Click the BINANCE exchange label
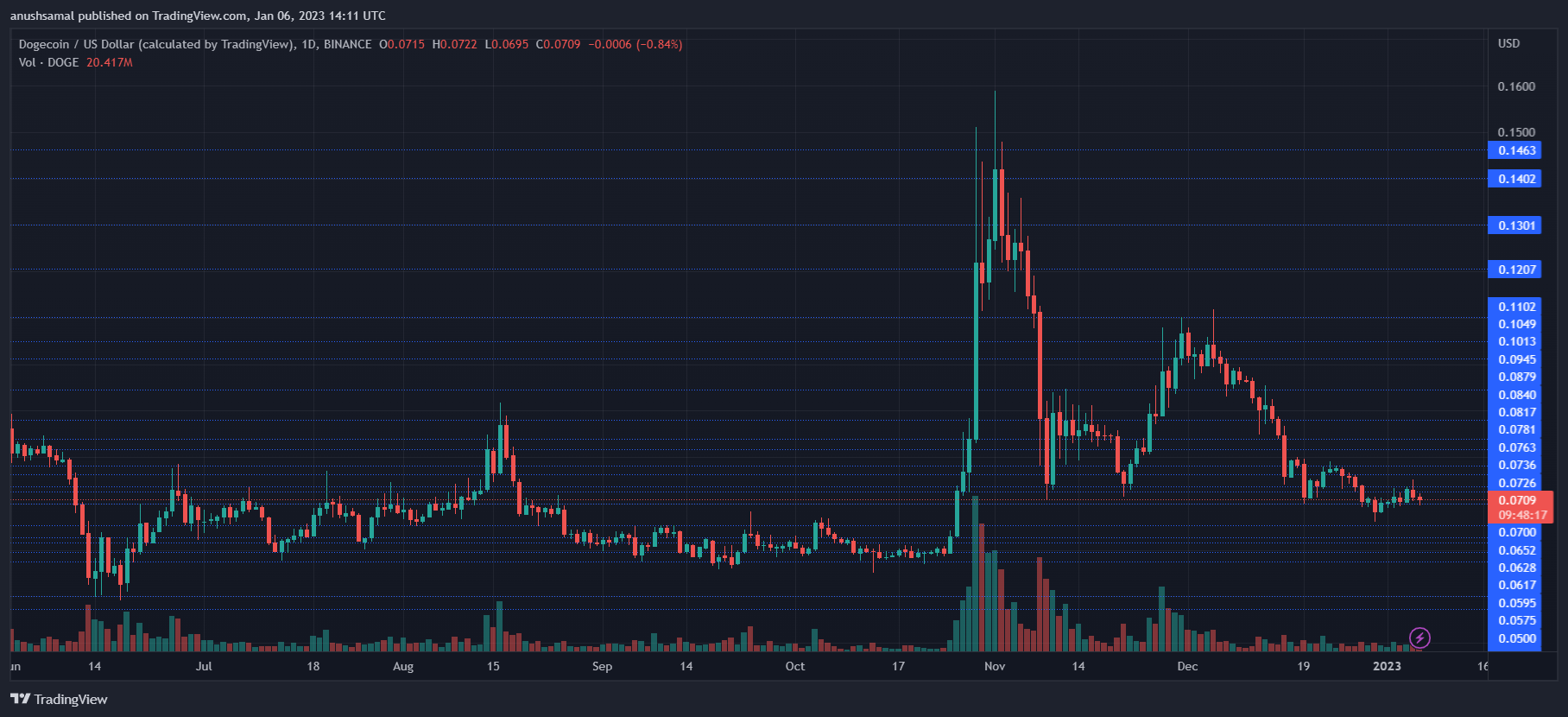The width and height of the screenshot is (1568, 717). (348, 44)
